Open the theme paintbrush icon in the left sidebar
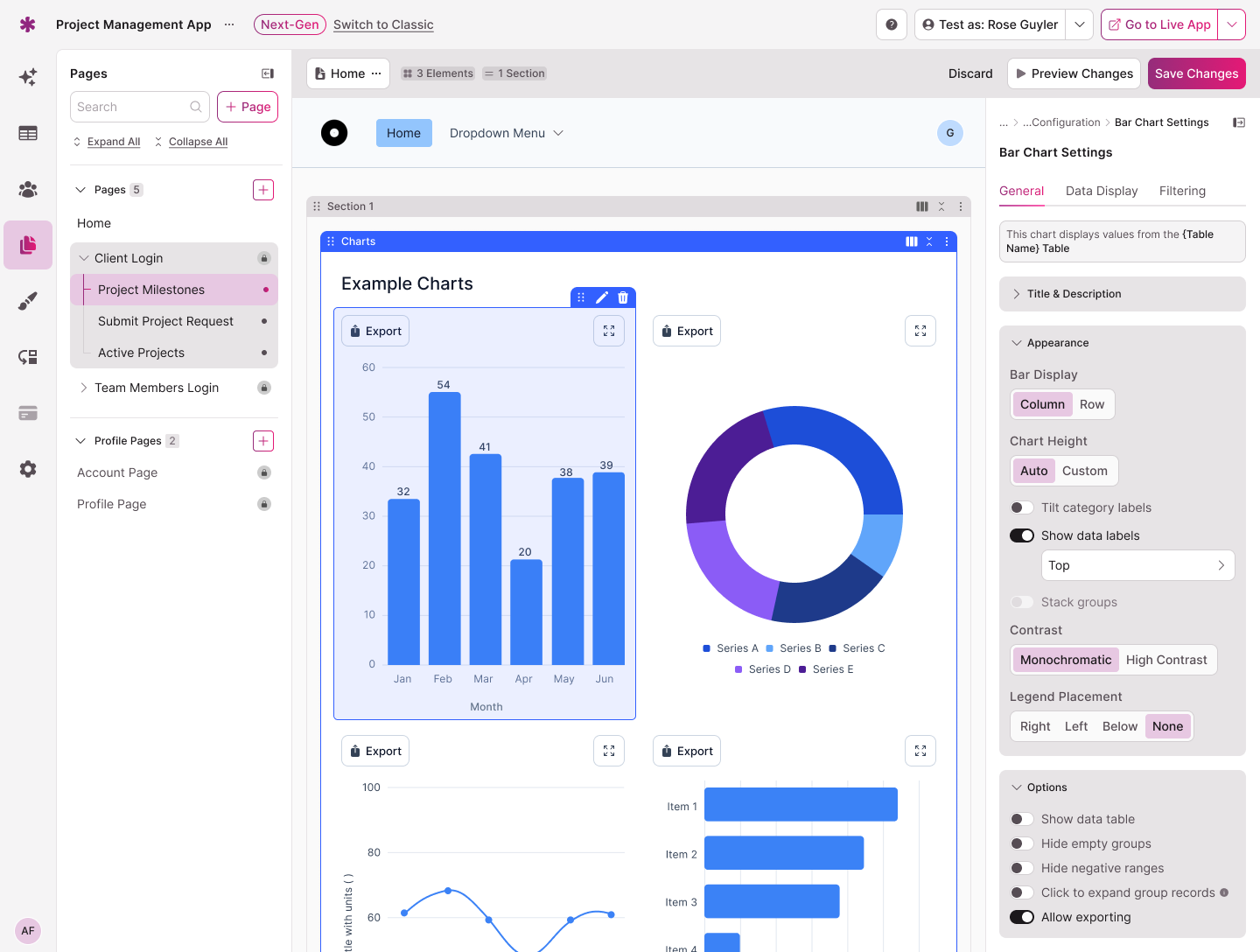The width and height of the screenshot is (1260, 952). pyautogui.click(x=28, y=301)
